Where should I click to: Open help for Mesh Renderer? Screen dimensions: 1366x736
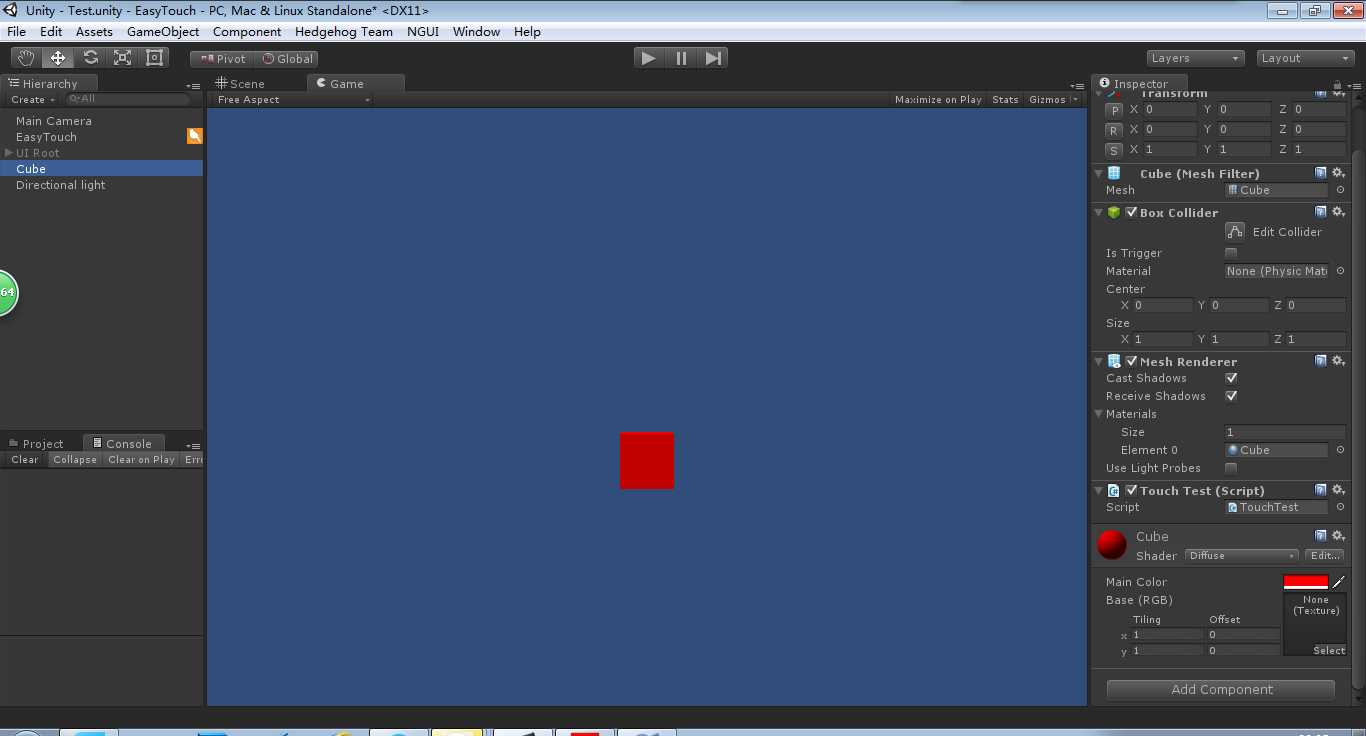coord(1321,361)
